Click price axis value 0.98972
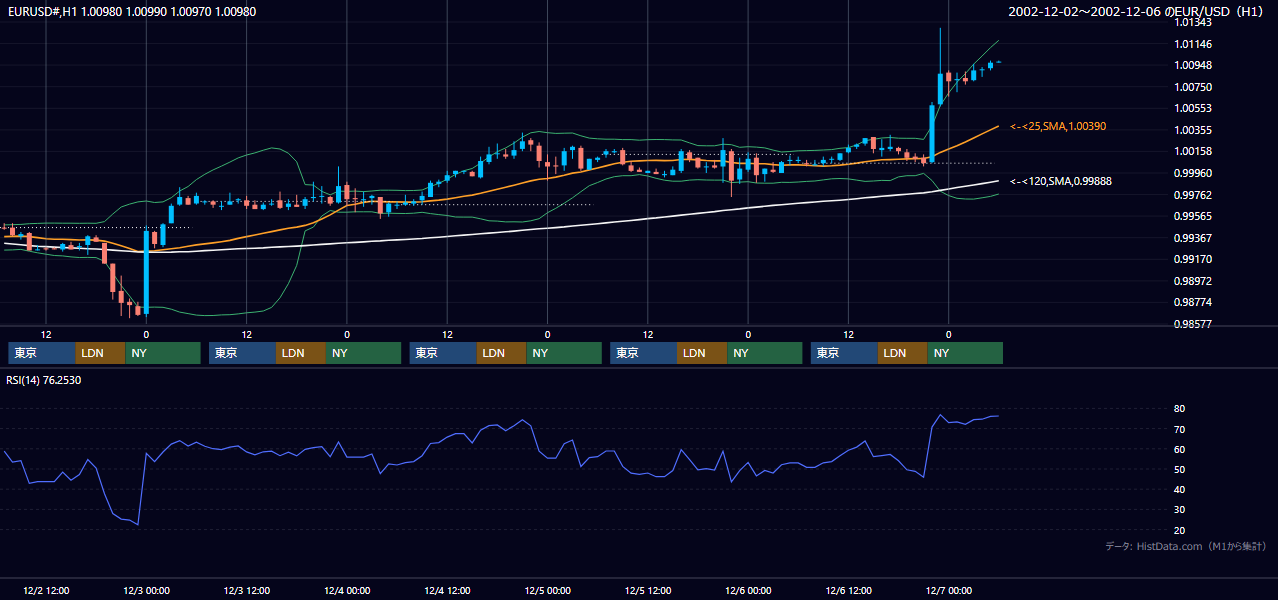Image resolution: width=1278 pixels, height=600 pixels. coord(1192,281)
